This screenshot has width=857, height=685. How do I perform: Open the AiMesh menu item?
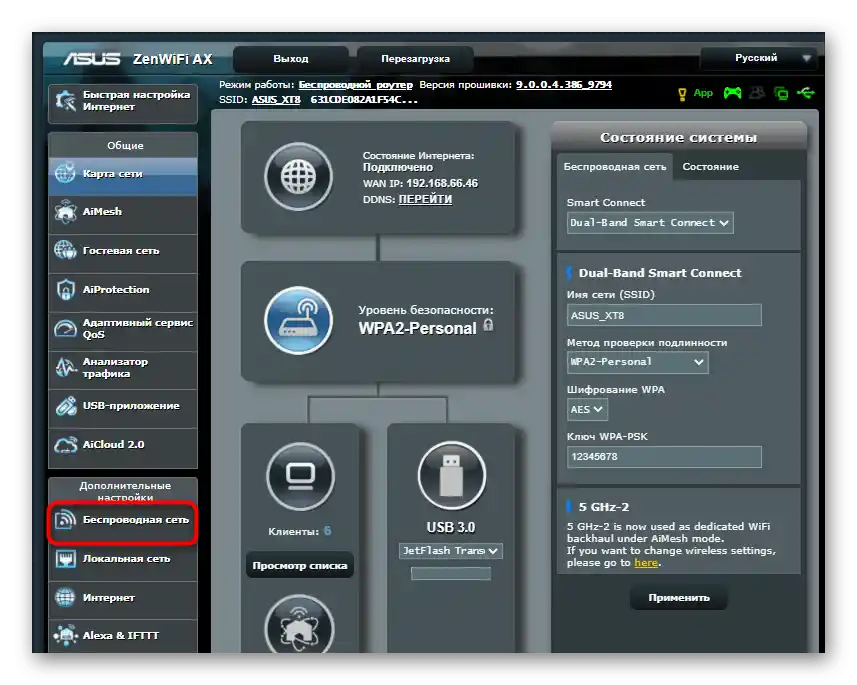tap(123, 214)
